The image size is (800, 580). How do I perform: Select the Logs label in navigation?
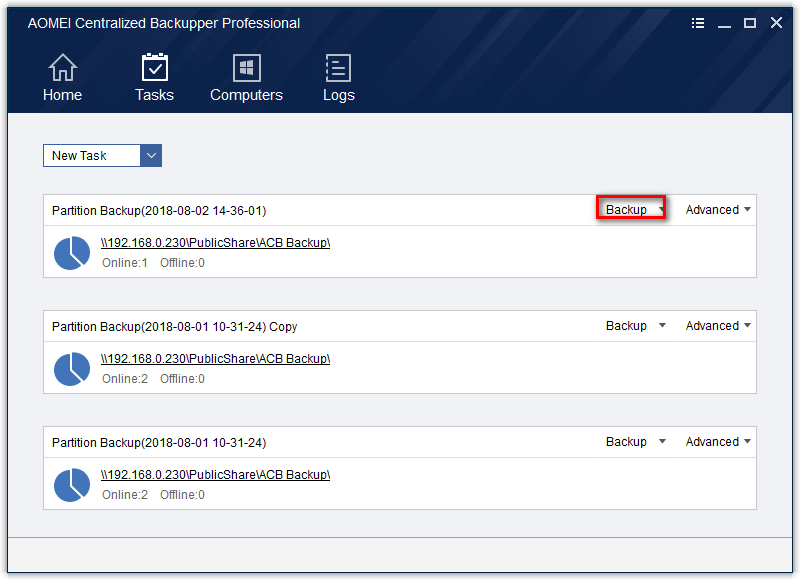coord(339,95)
